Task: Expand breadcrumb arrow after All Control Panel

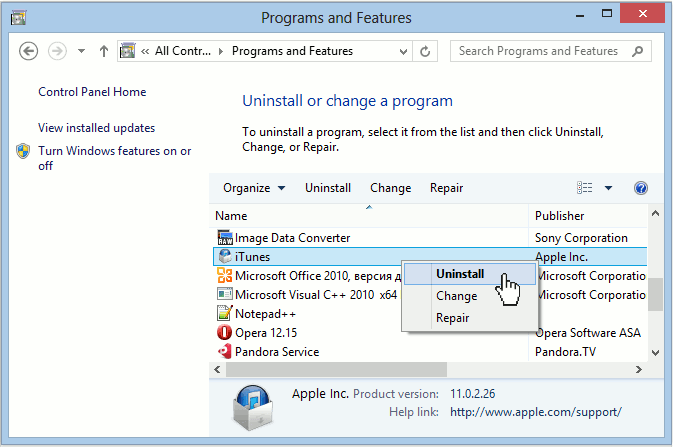Action: (x=221, y=52)
